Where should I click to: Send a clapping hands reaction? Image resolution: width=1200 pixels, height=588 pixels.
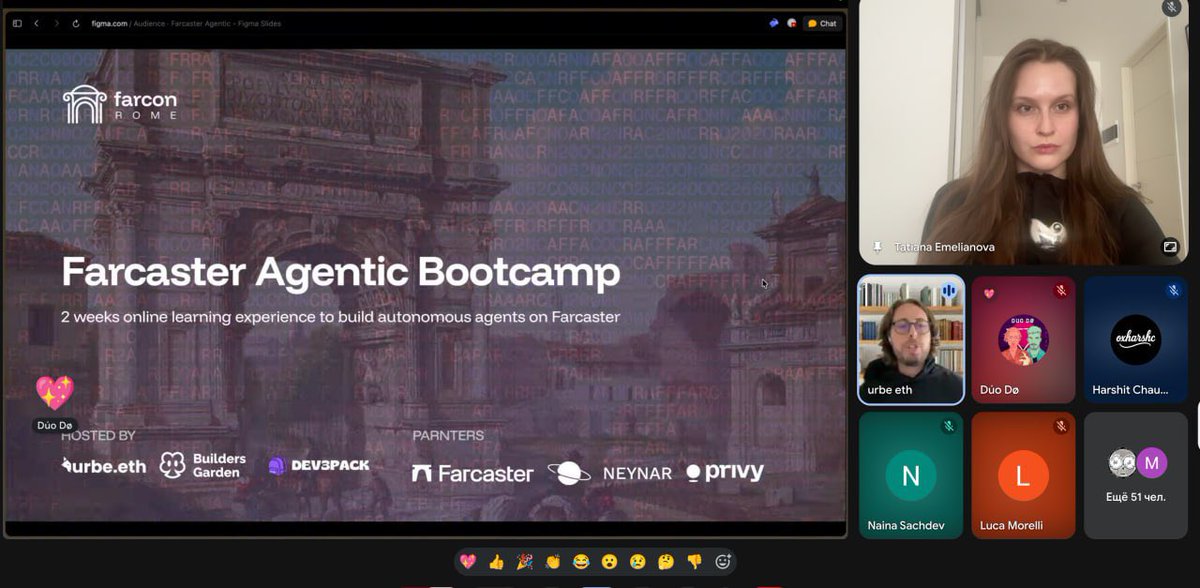tap(553, 562)
